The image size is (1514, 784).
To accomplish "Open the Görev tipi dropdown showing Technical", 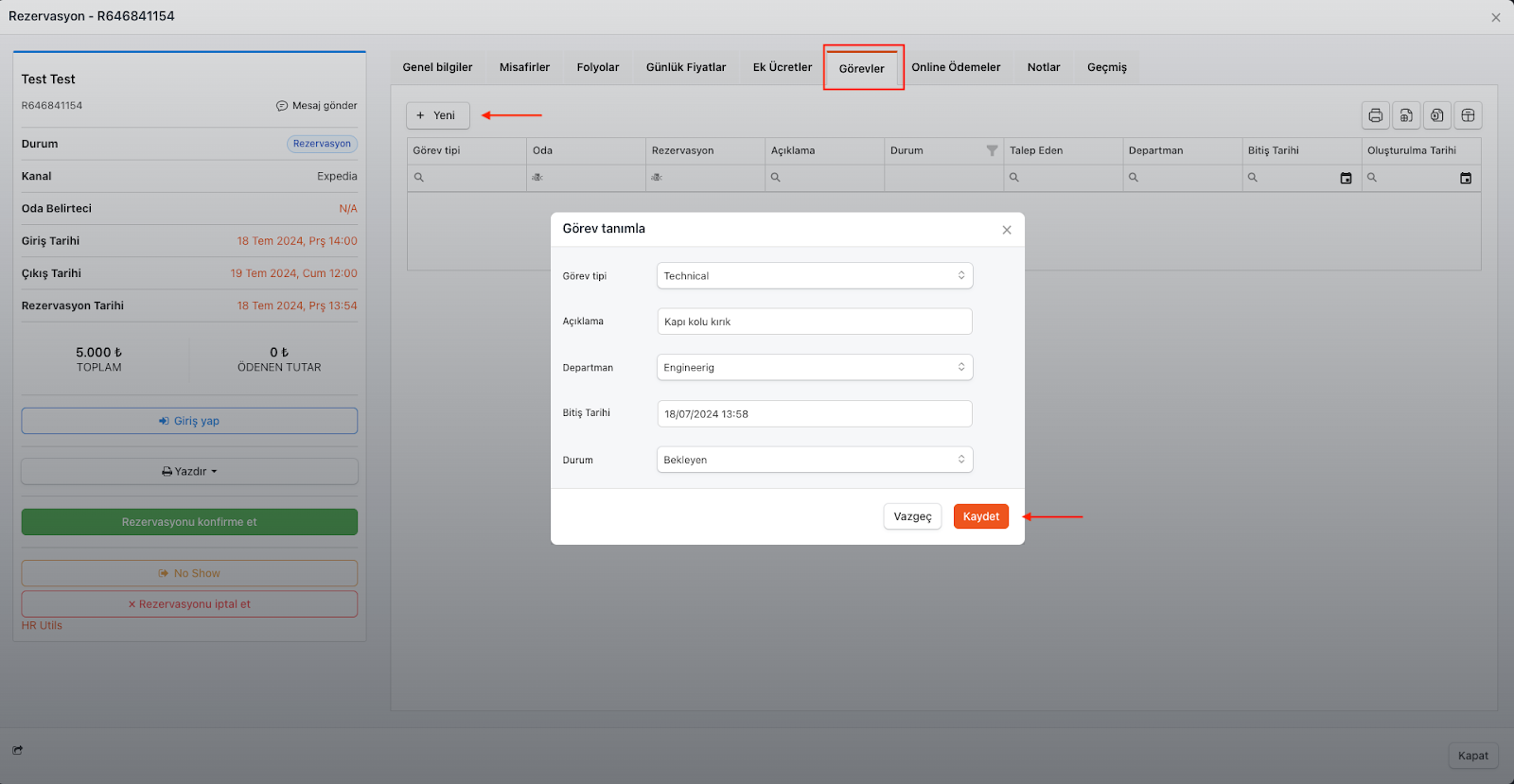I will (814, 276).
